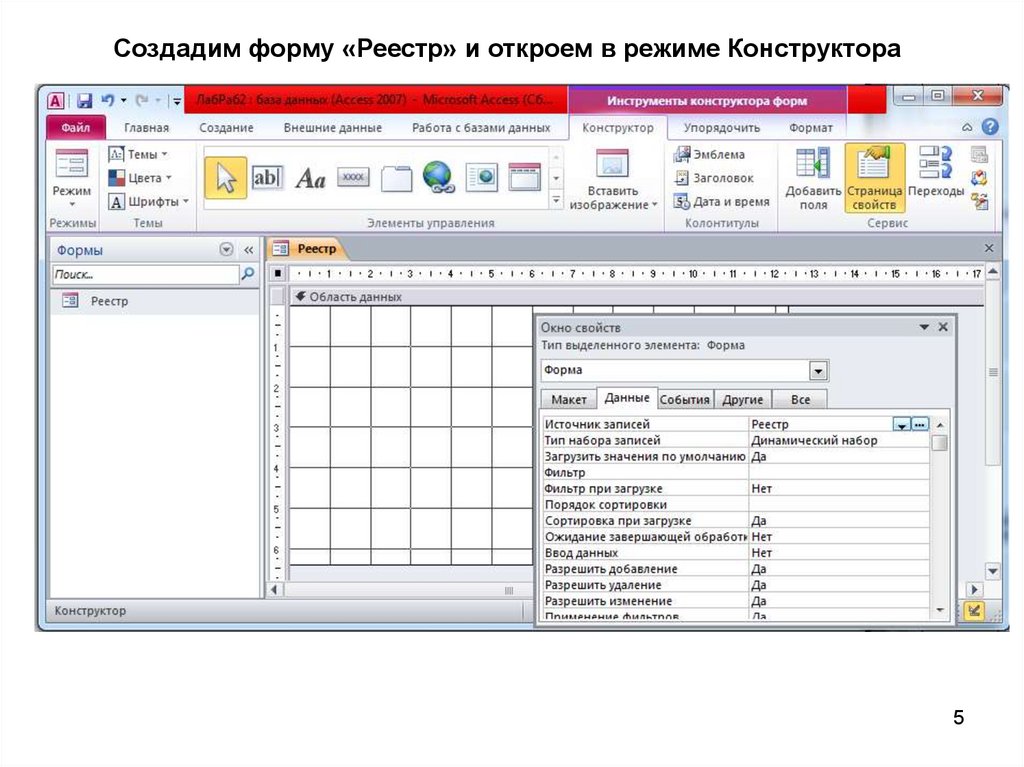Choose the Button control in ribbon
The image size is (1024, 767).
(x=353, y=178)
